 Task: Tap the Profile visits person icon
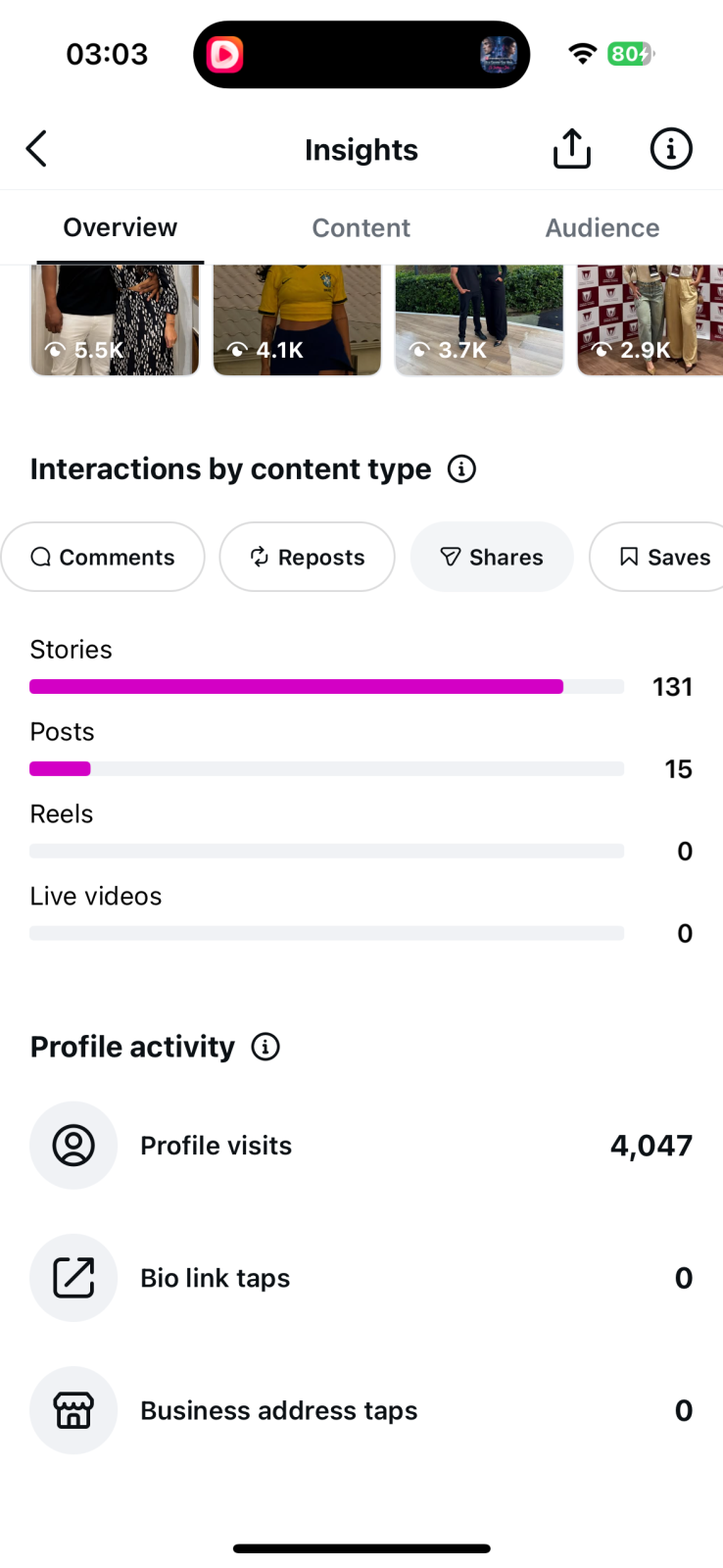coord(73,1146)
